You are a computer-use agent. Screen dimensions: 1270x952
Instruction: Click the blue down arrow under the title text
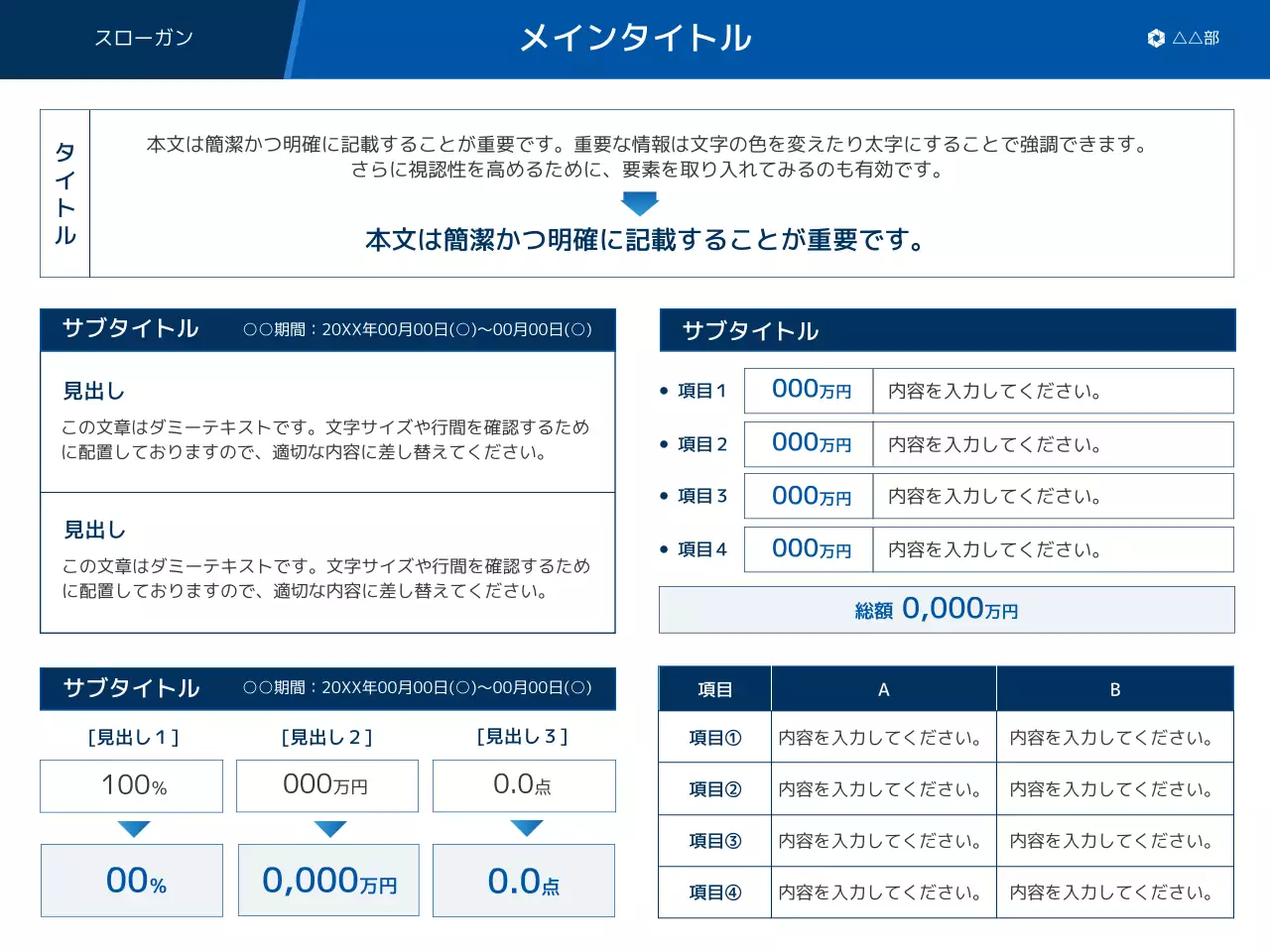click(639, 203)
